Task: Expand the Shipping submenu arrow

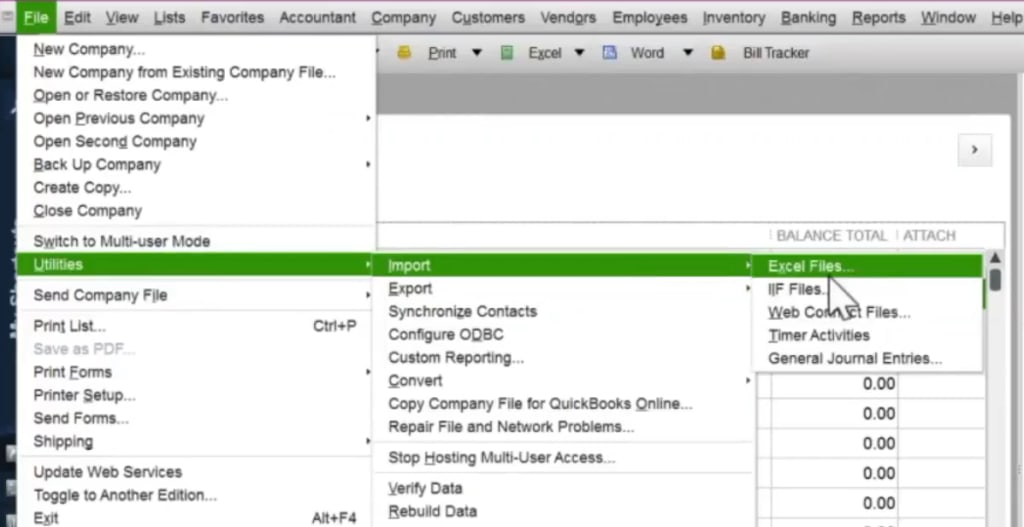Action: click(x=368, y=441)
